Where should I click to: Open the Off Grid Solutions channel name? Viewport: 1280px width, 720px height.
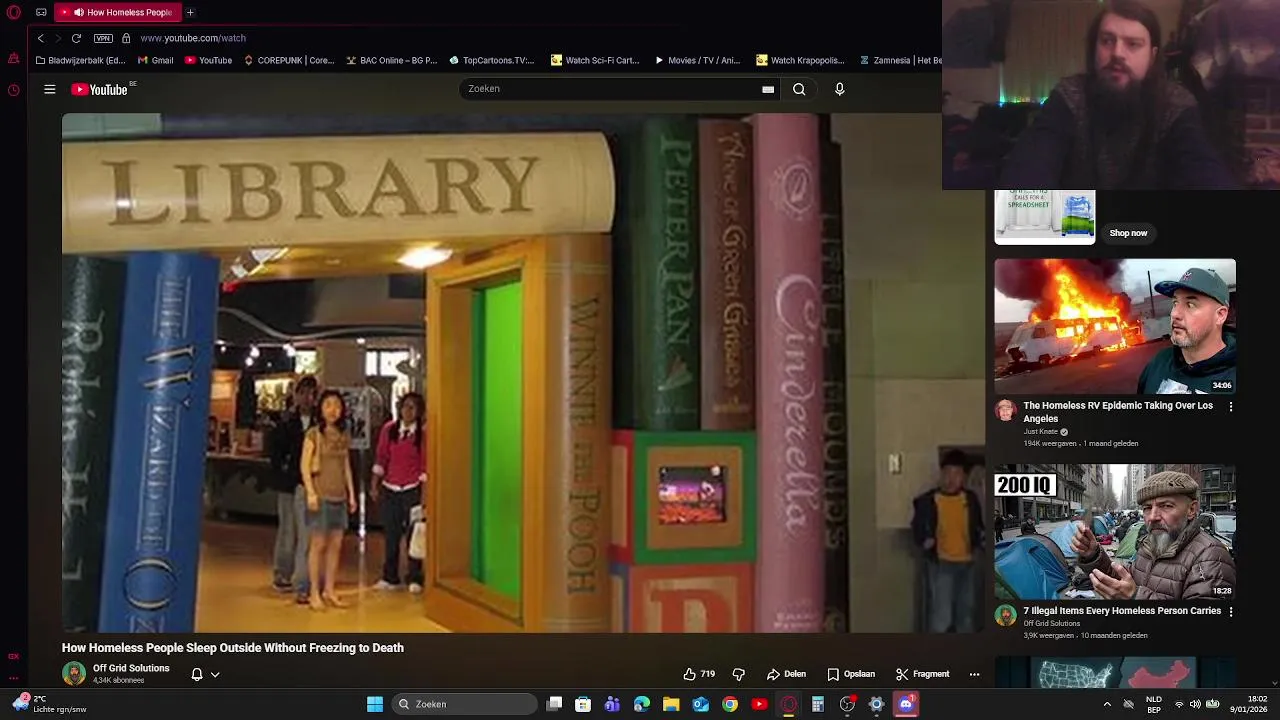coord(131,668)
